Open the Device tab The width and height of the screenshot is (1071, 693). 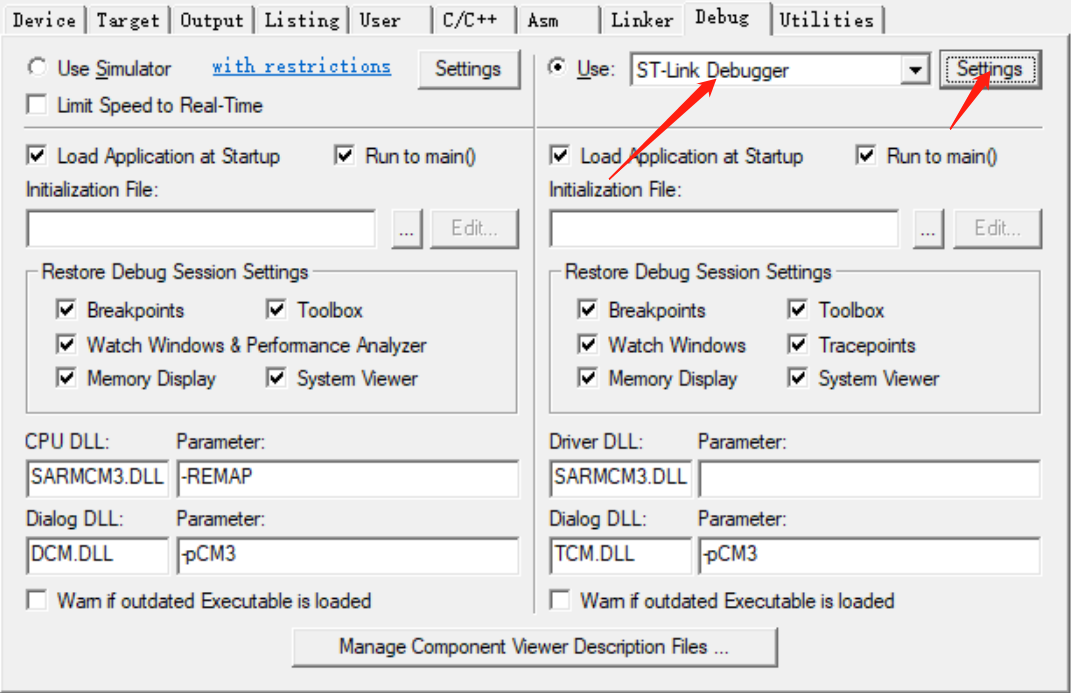pyautogui.click(x=45, y=19)
